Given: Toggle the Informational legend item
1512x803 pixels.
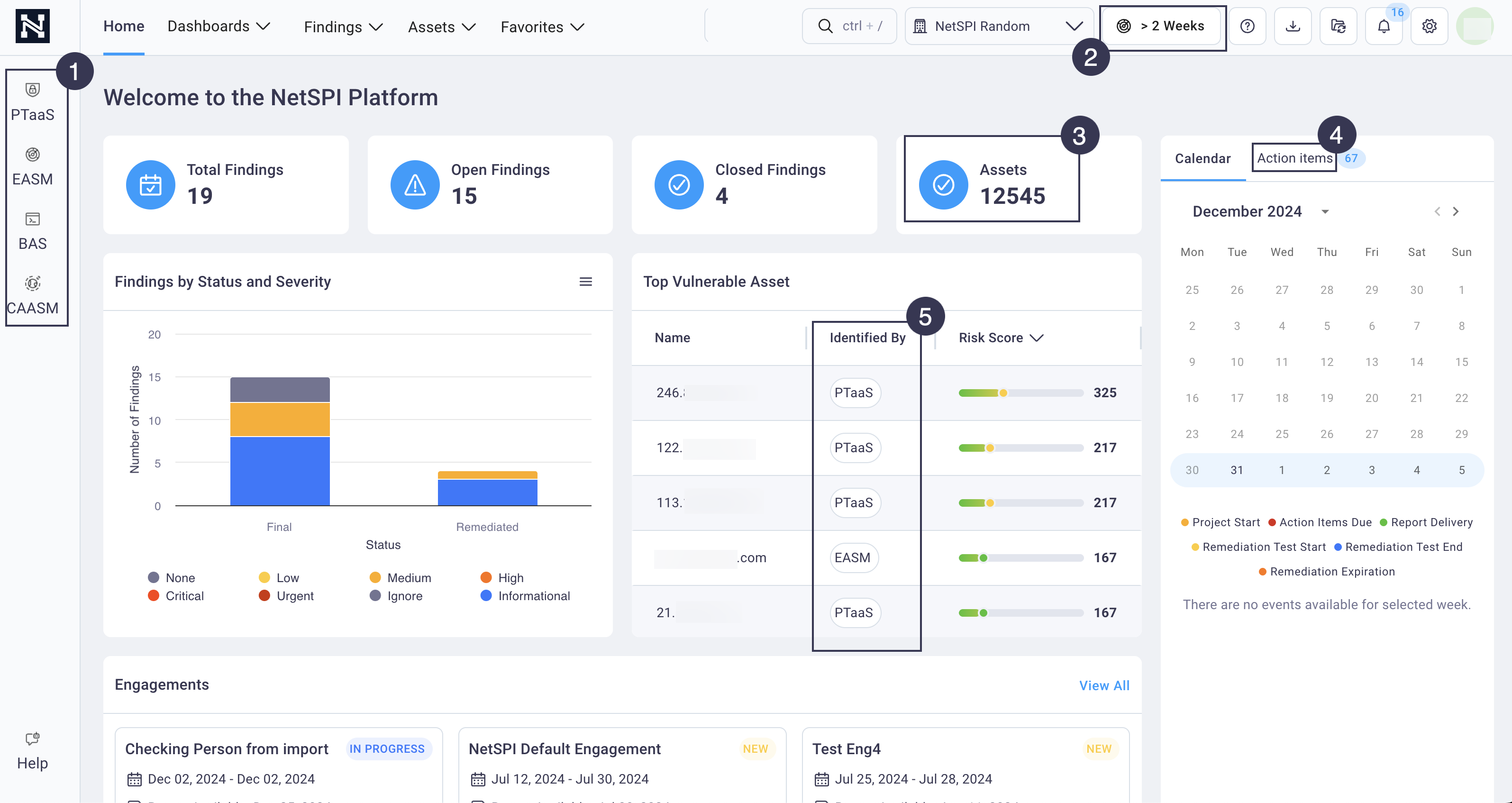Looking at the screenshot, I should tap(525, 596).
